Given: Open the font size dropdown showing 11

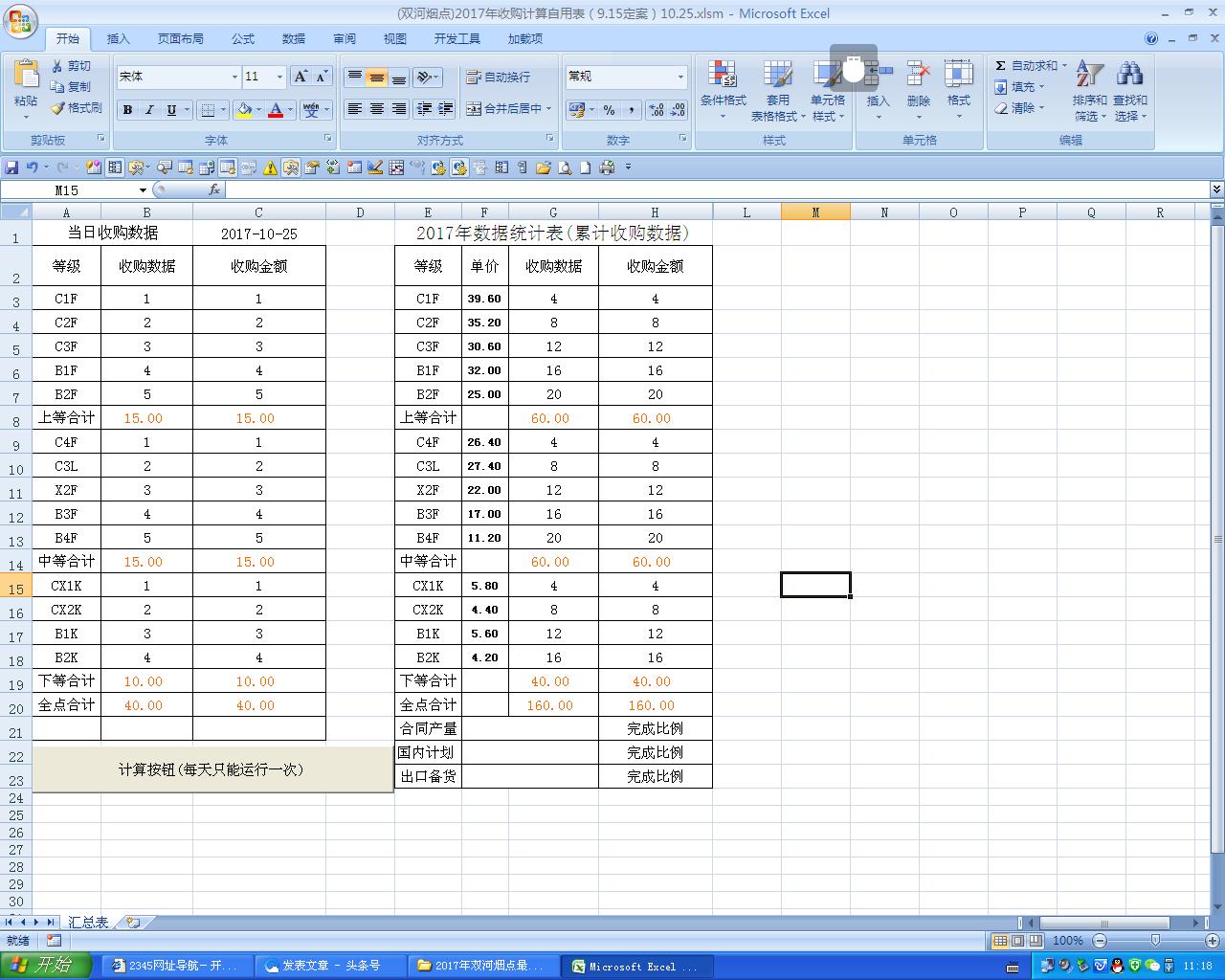Looking at the screenshot, I should pyautogui.click(x=278, y=77).
